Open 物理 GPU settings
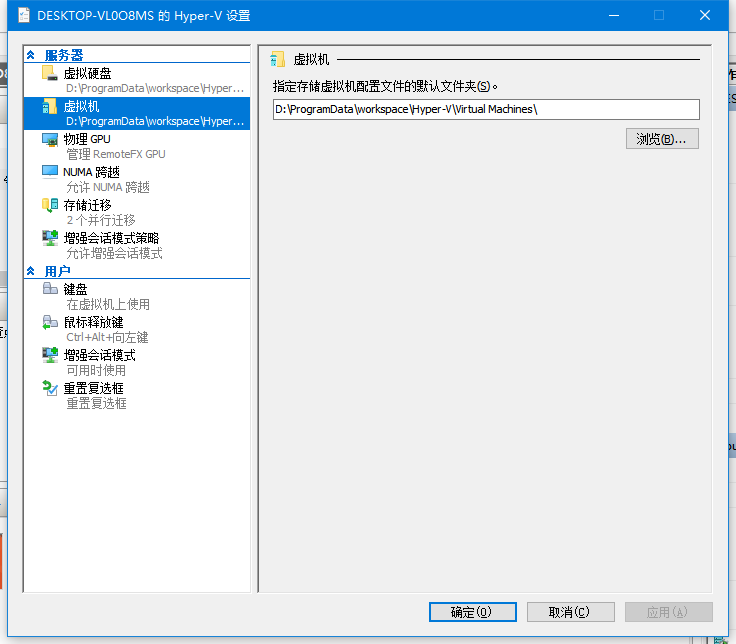Screen dimensions: 736x644 [137, 146]
